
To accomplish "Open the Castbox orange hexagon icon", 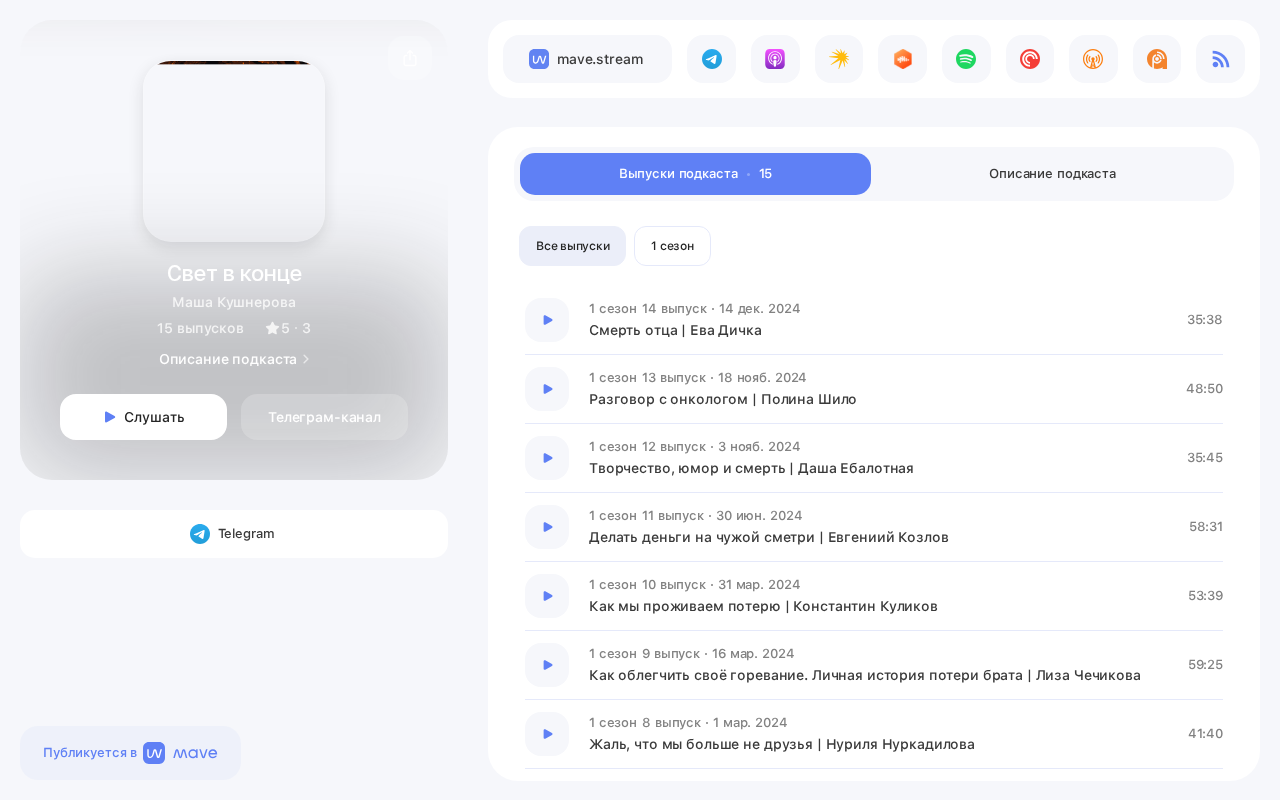I will tap(902, 59).
